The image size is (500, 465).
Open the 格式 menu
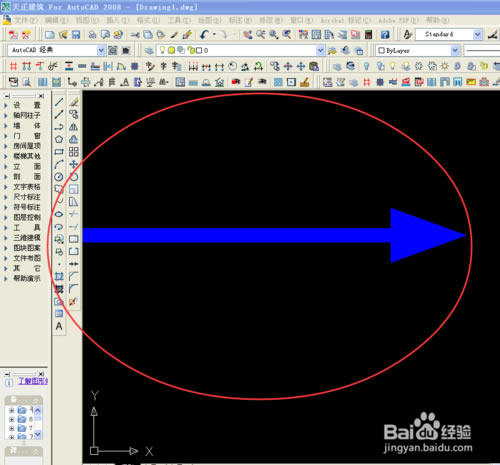point(148,20)
